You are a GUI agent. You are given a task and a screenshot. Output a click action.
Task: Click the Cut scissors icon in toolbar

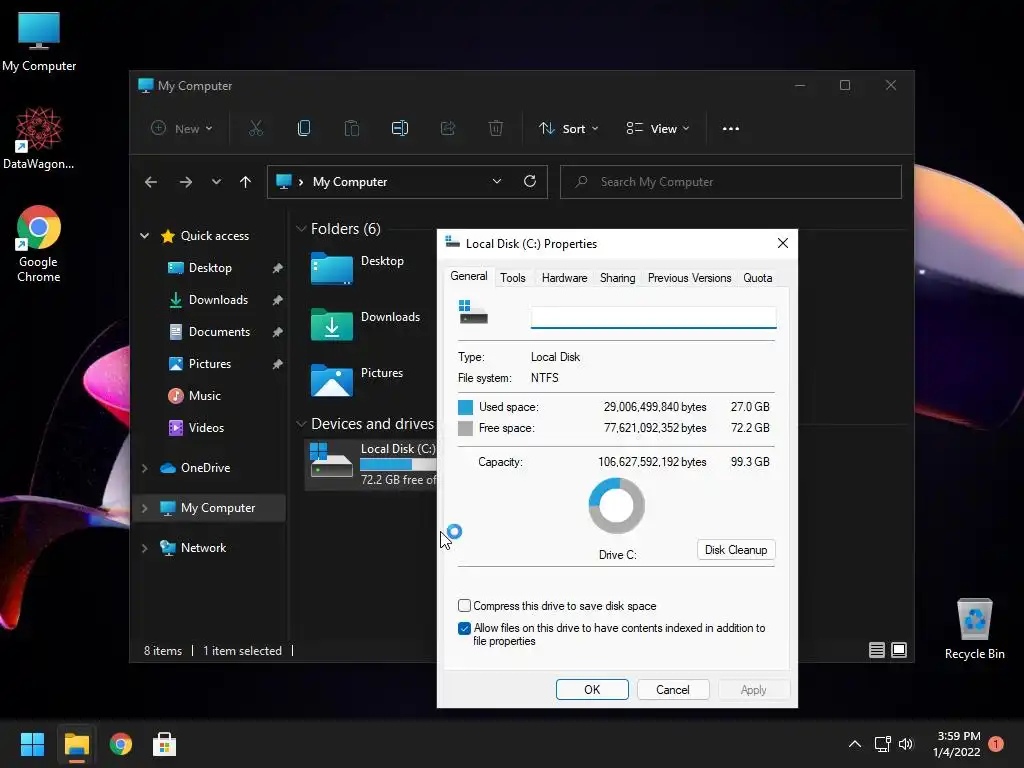pos(255,129)
